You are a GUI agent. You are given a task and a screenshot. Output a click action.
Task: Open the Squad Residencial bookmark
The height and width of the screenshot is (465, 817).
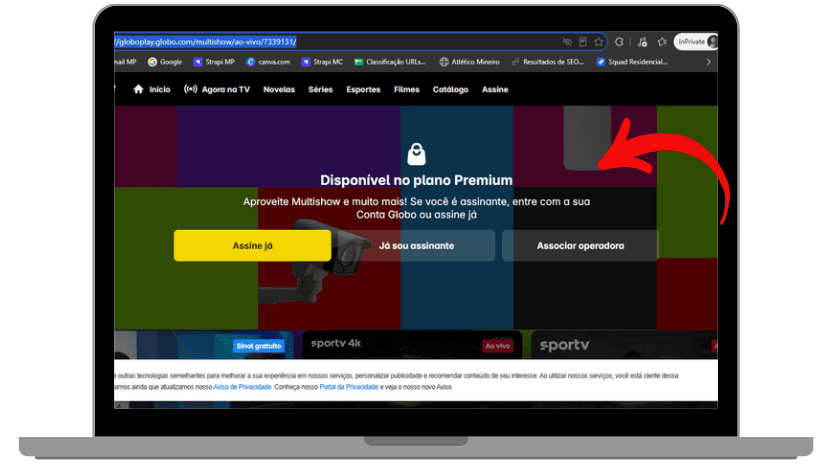(x=632, y=62)
